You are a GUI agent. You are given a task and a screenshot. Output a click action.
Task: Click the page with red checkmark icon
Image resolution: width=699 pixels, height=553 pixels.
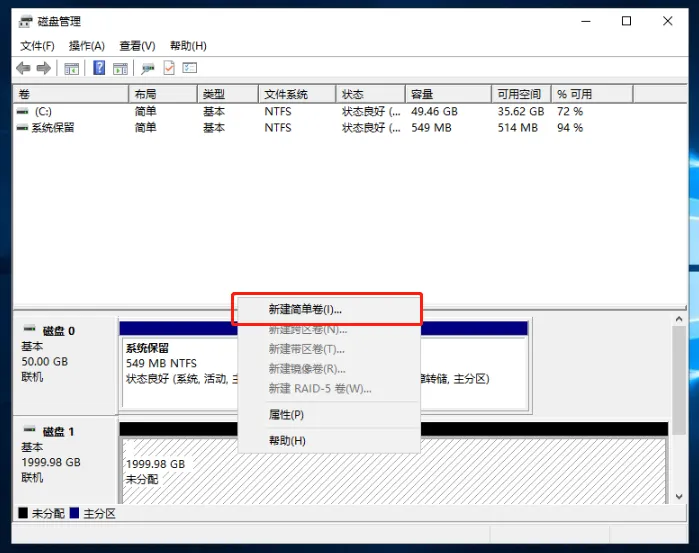pyautogui.click(x=169, y=68)
